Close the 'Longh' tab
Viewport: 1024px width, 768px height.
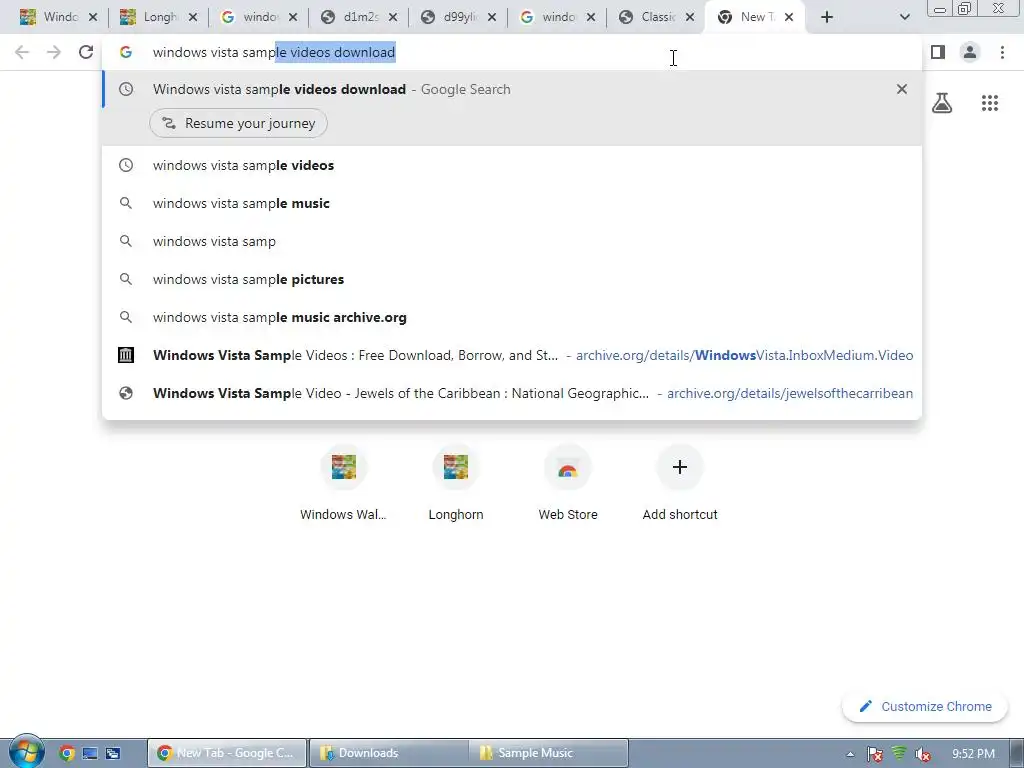[x=193, y=17]
